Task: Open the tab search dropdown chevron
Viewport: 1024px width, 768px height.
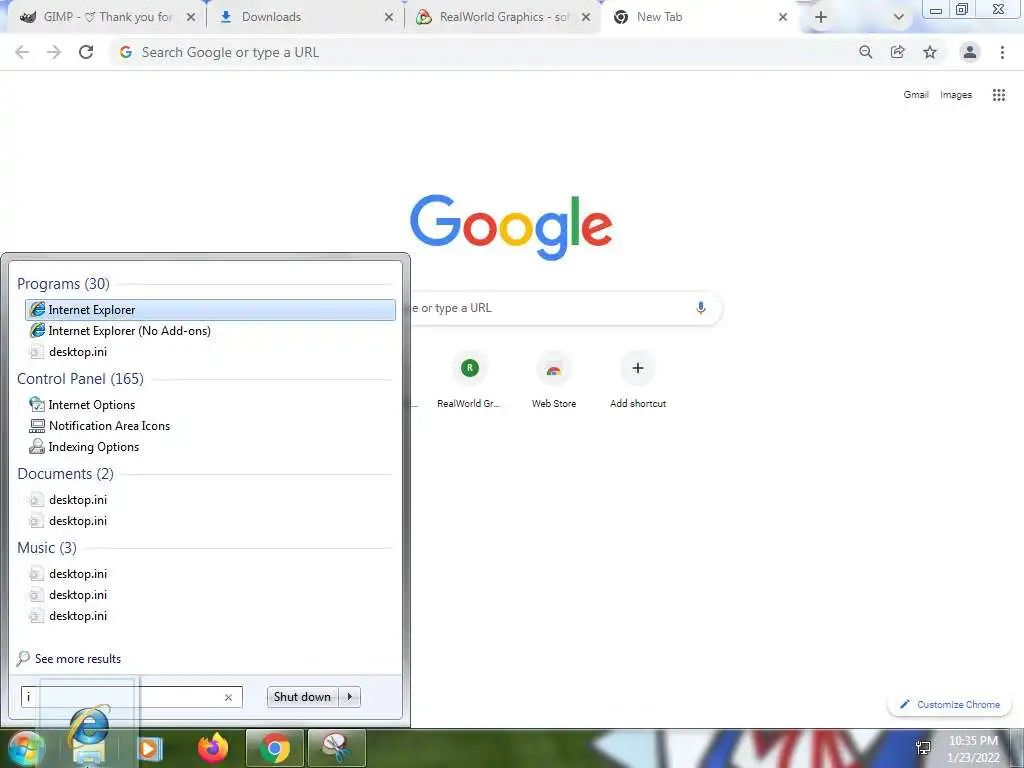Action: click(x=899, y=17)
